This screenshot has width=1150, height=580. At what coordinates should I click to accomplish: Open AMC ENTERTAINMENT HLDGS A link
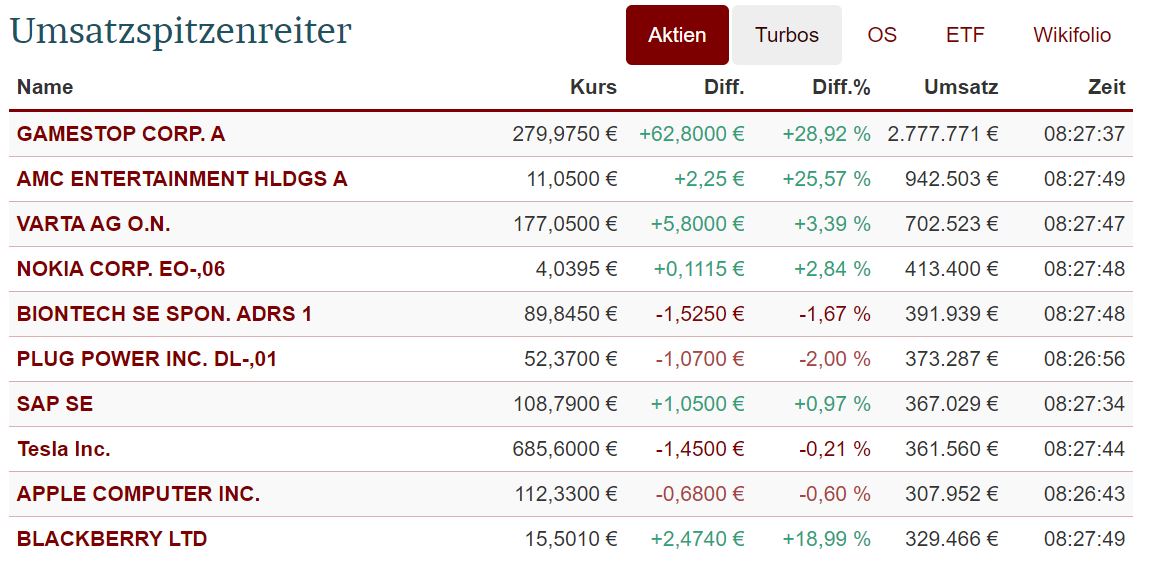tap(182, 179)
